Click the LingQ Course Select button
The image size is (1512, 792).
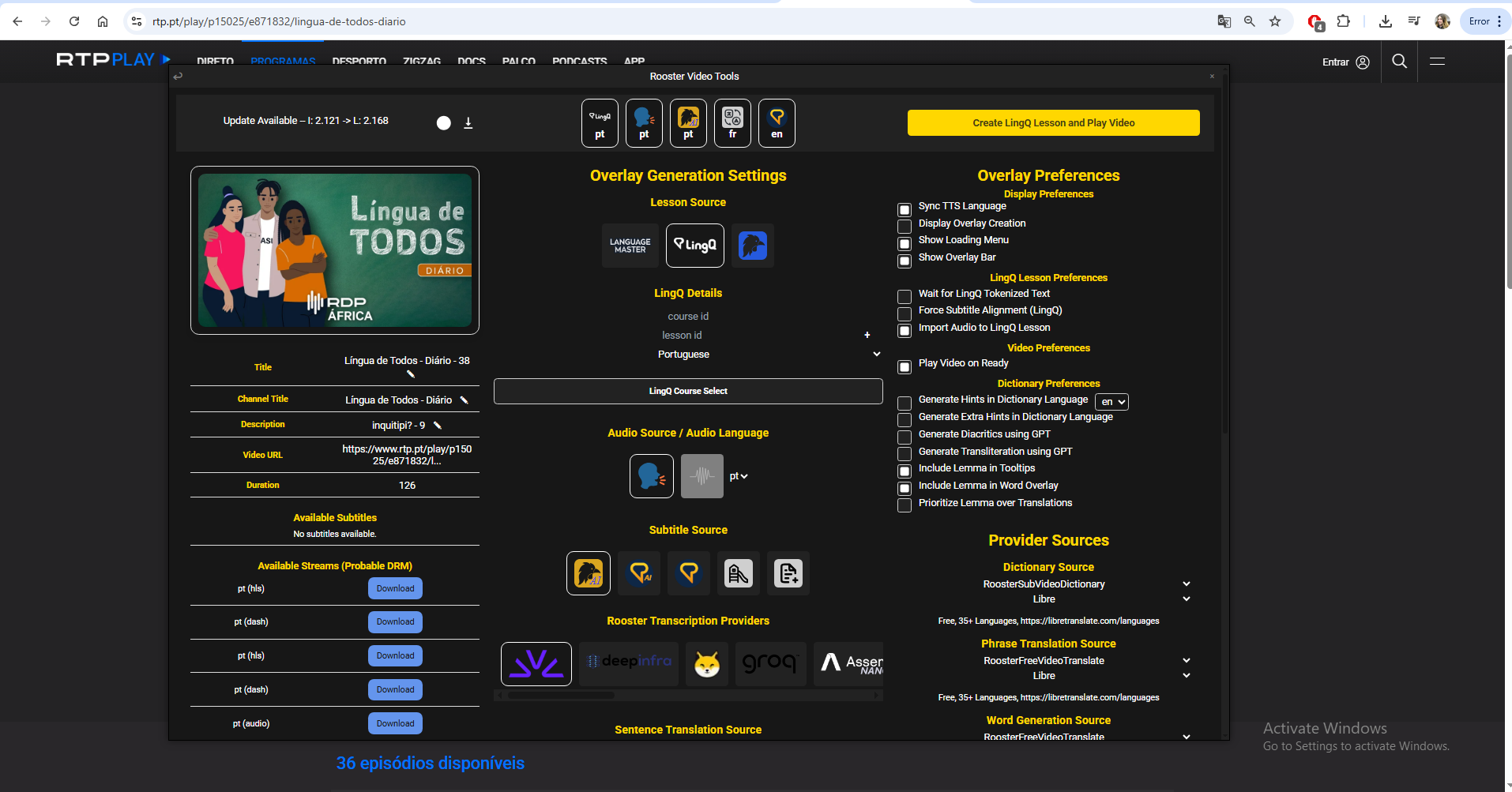687,392
